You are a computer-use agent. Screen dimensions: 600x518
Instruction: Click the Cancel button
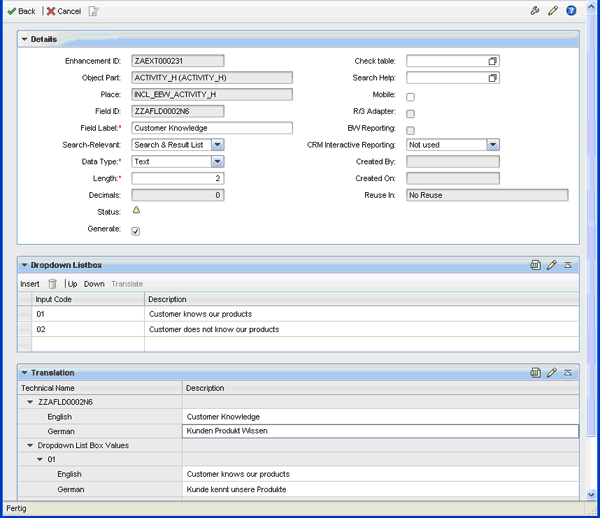(63, 11)
